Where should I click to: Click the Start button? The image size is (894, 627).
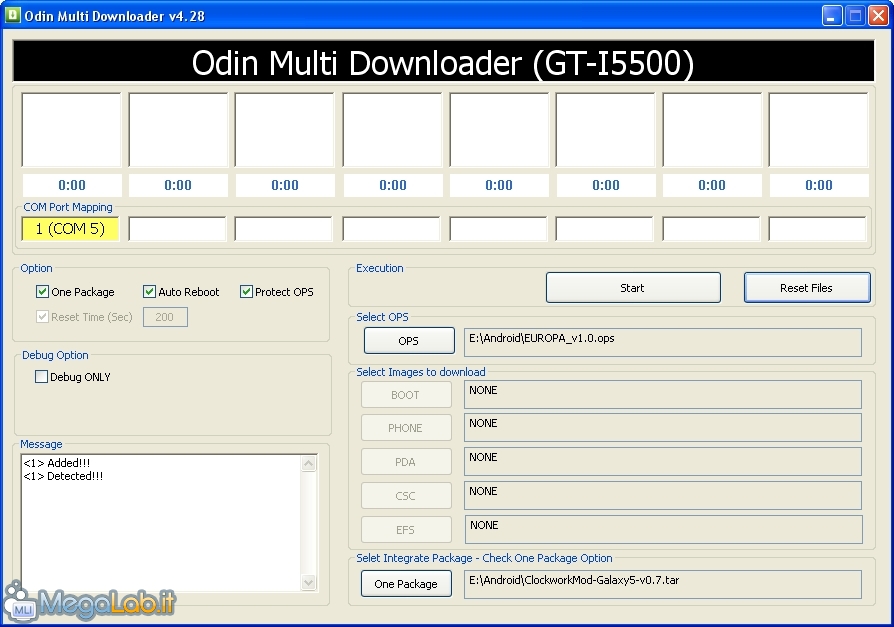(633, 288)
